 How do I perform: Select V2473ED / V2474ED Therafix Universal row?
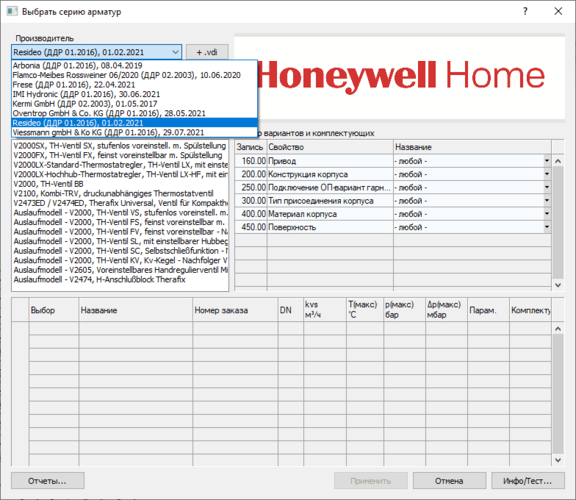coord(120,203)
